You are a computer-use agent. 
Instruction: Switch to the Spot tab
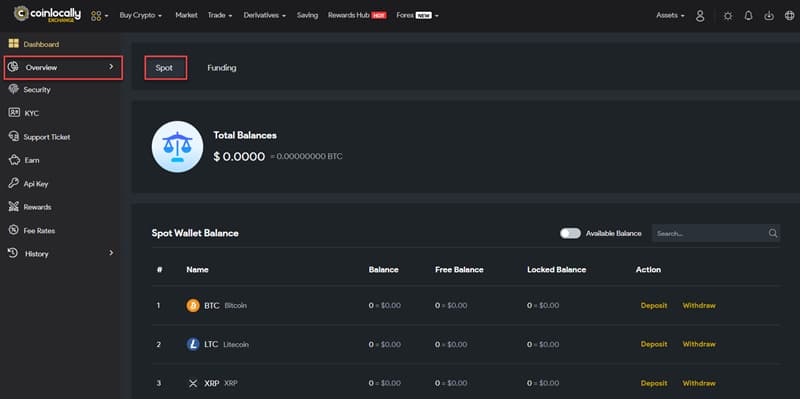[x=166, y=68]
